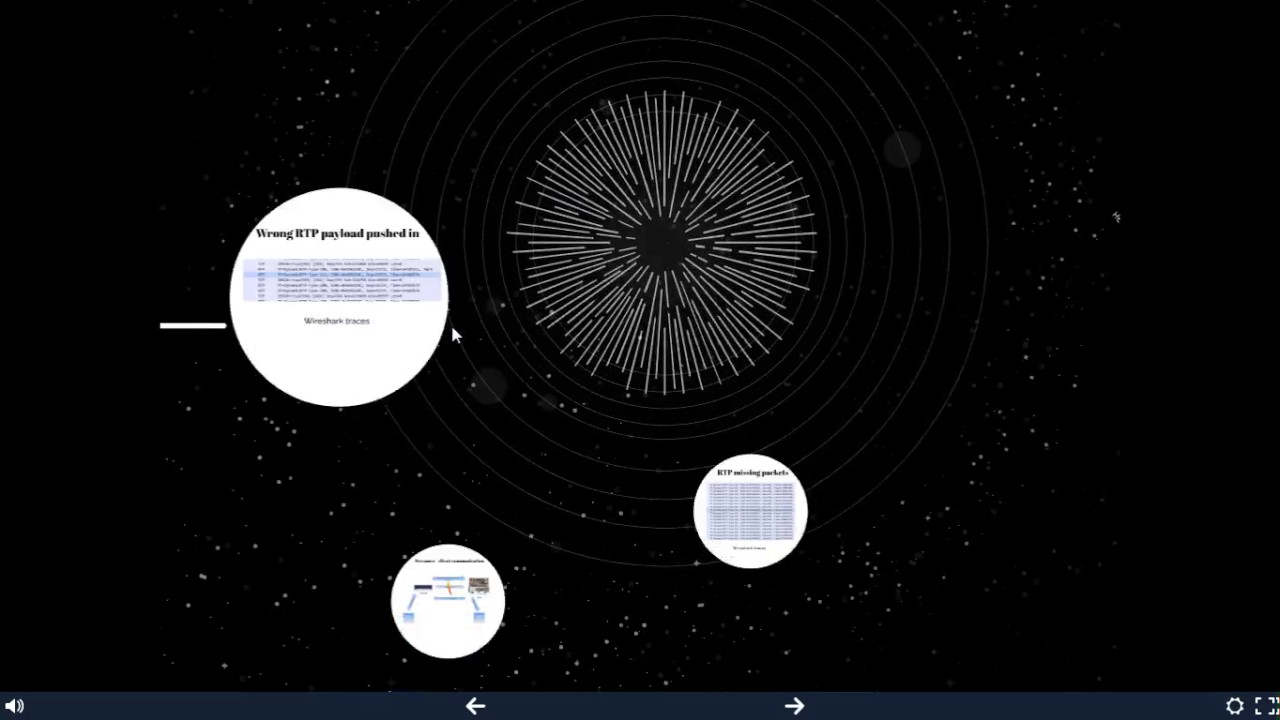Enter fullscreen mode using the corner-brackets icon

coord(1266,706)
